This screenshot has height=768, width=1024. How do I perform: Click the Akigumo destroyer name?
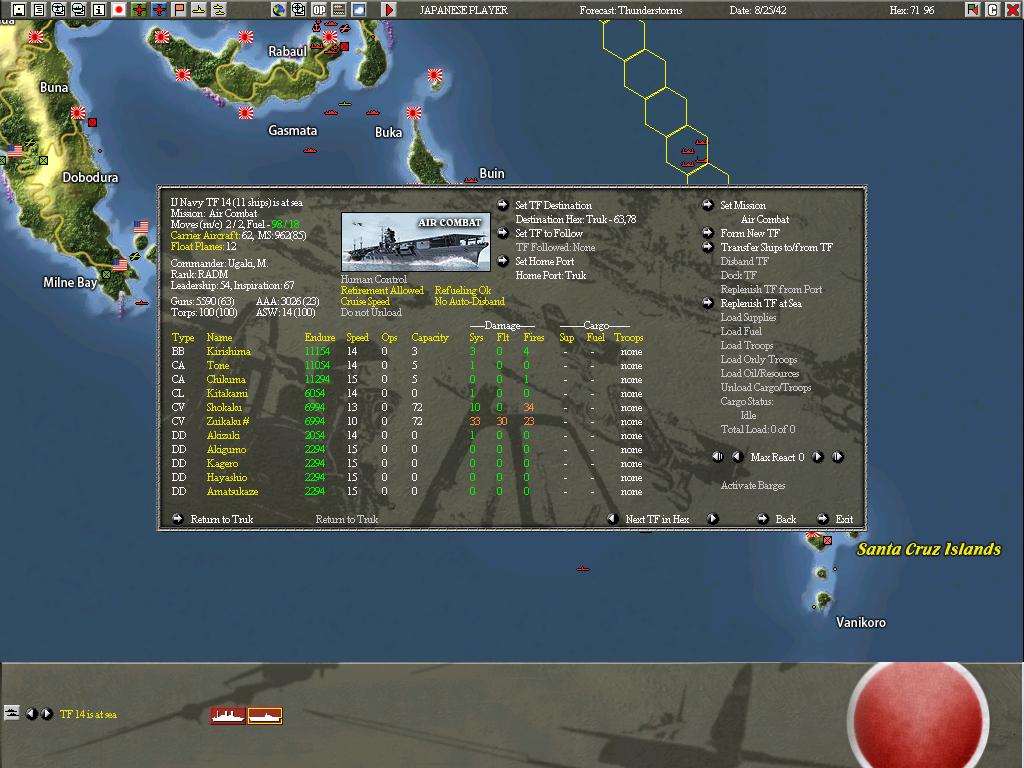point(226,449)
